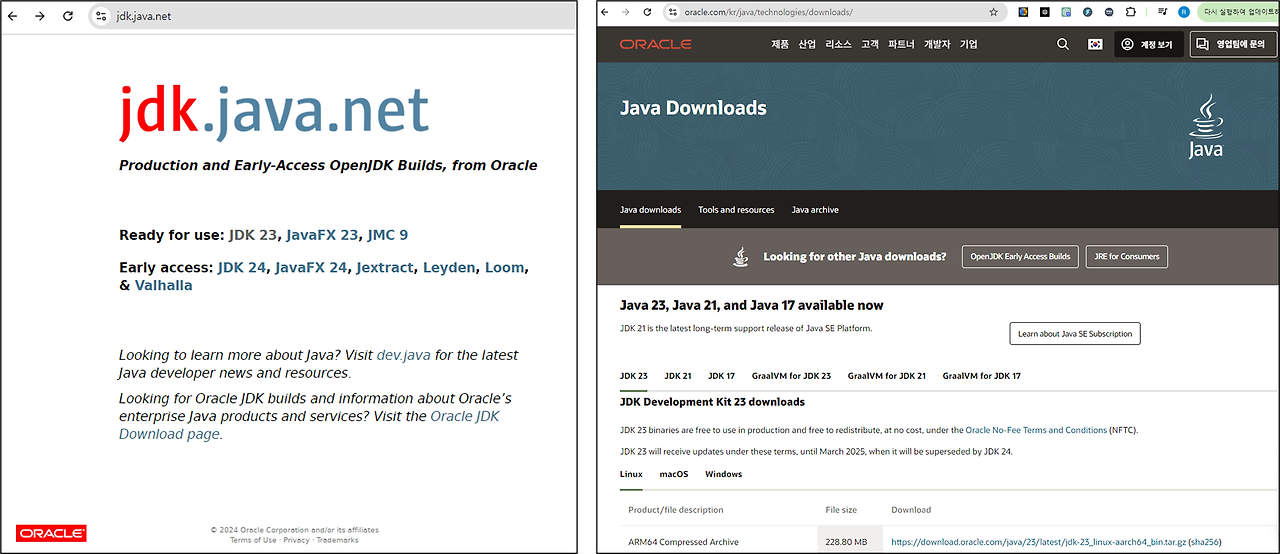This screenshot has height=554, width=1280.
Task: Open the 산업 menu
Action: click(x=807, y=44)
